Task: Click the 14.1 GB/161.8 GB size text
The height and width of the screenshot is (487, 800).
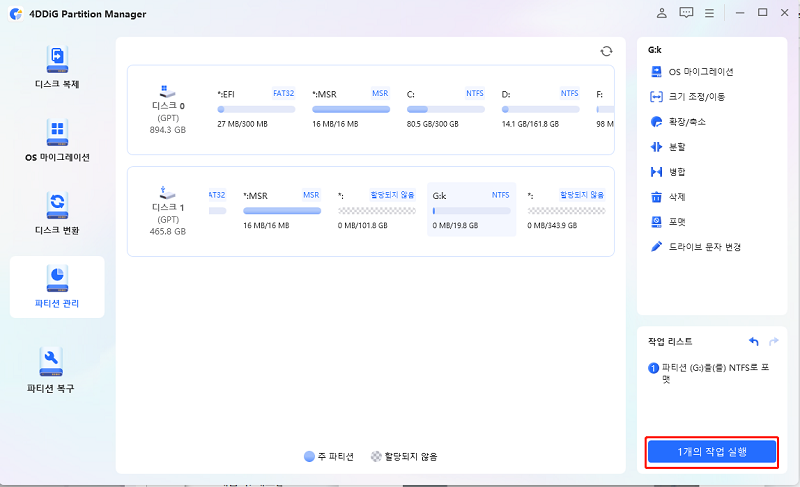Action: [x=530, y=124]
